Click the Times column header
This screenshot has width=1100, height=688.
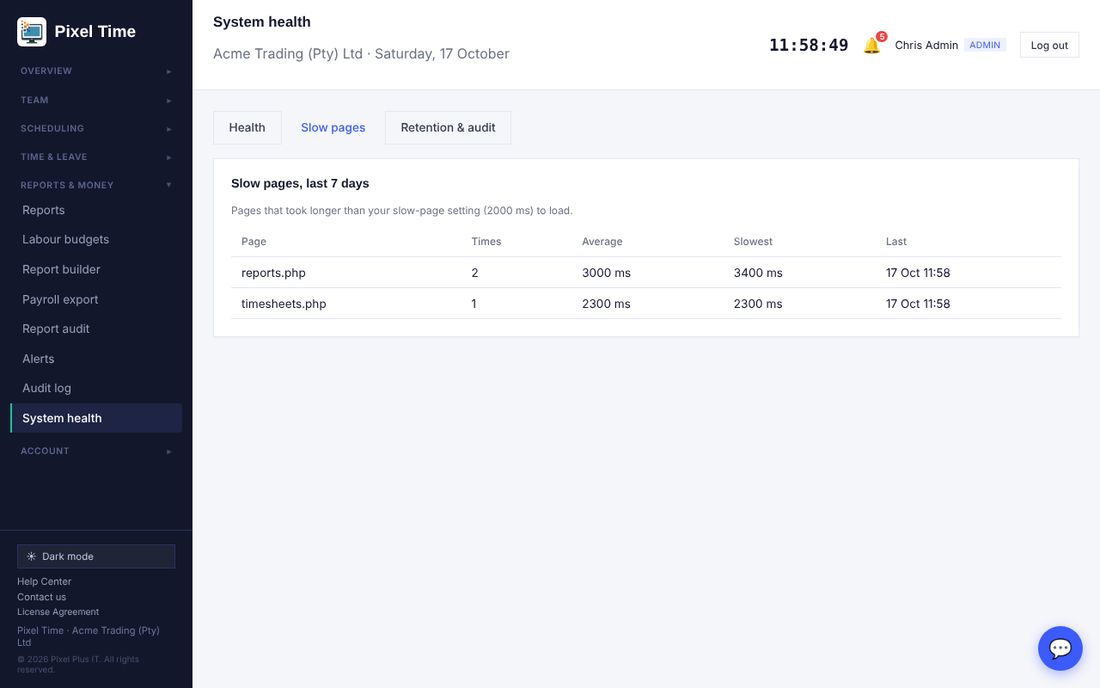pos(486,241)
